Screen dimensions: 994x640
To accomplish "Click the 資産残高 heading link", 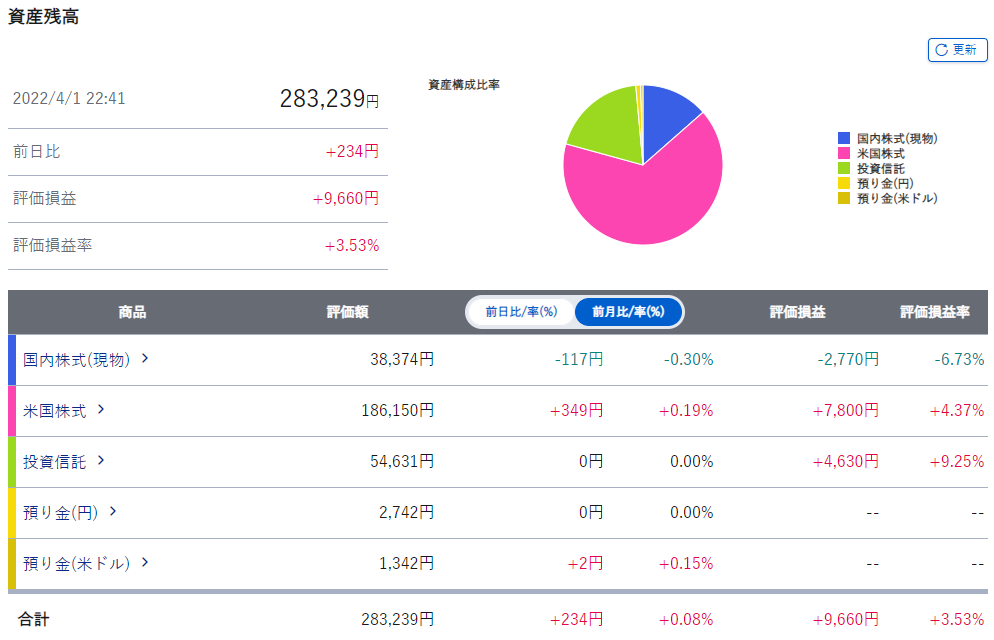I will 44,17.
